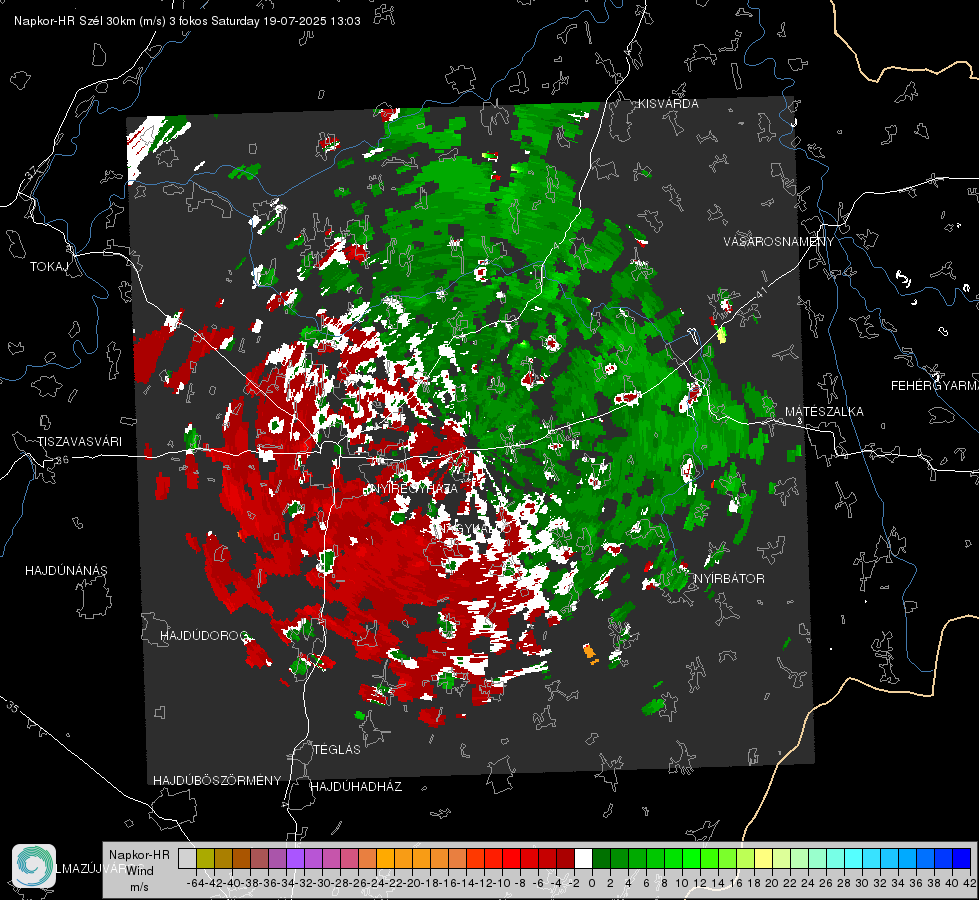Click road number 35 at lower left
Viewport: 979px width, 900px height.
[x=13, y=707]
